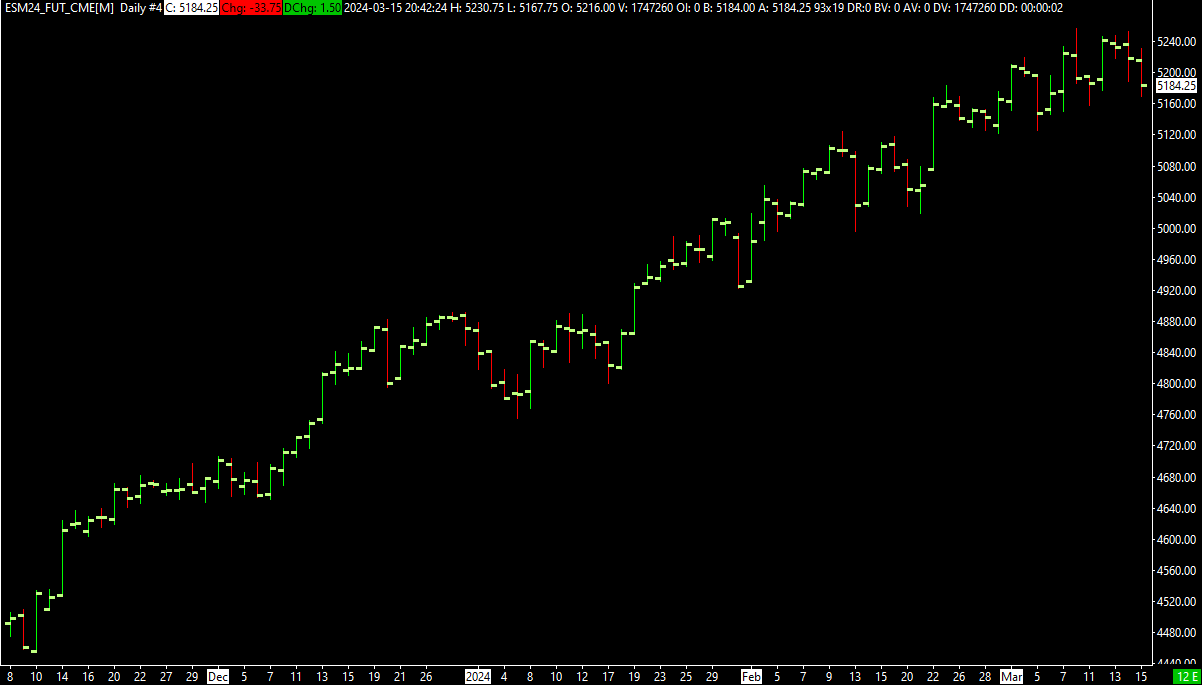Click the 5200.00 price scale label
Image resolution: width=1202 pixels, height=685 pixels.
1177,73
